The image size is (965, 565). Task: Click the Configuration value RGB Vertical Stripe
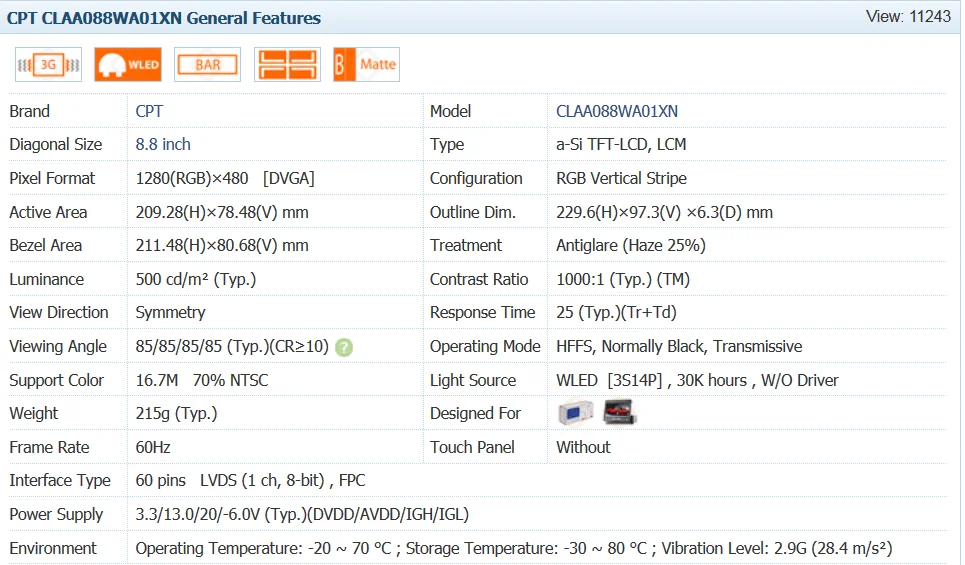tap(622, 178)
